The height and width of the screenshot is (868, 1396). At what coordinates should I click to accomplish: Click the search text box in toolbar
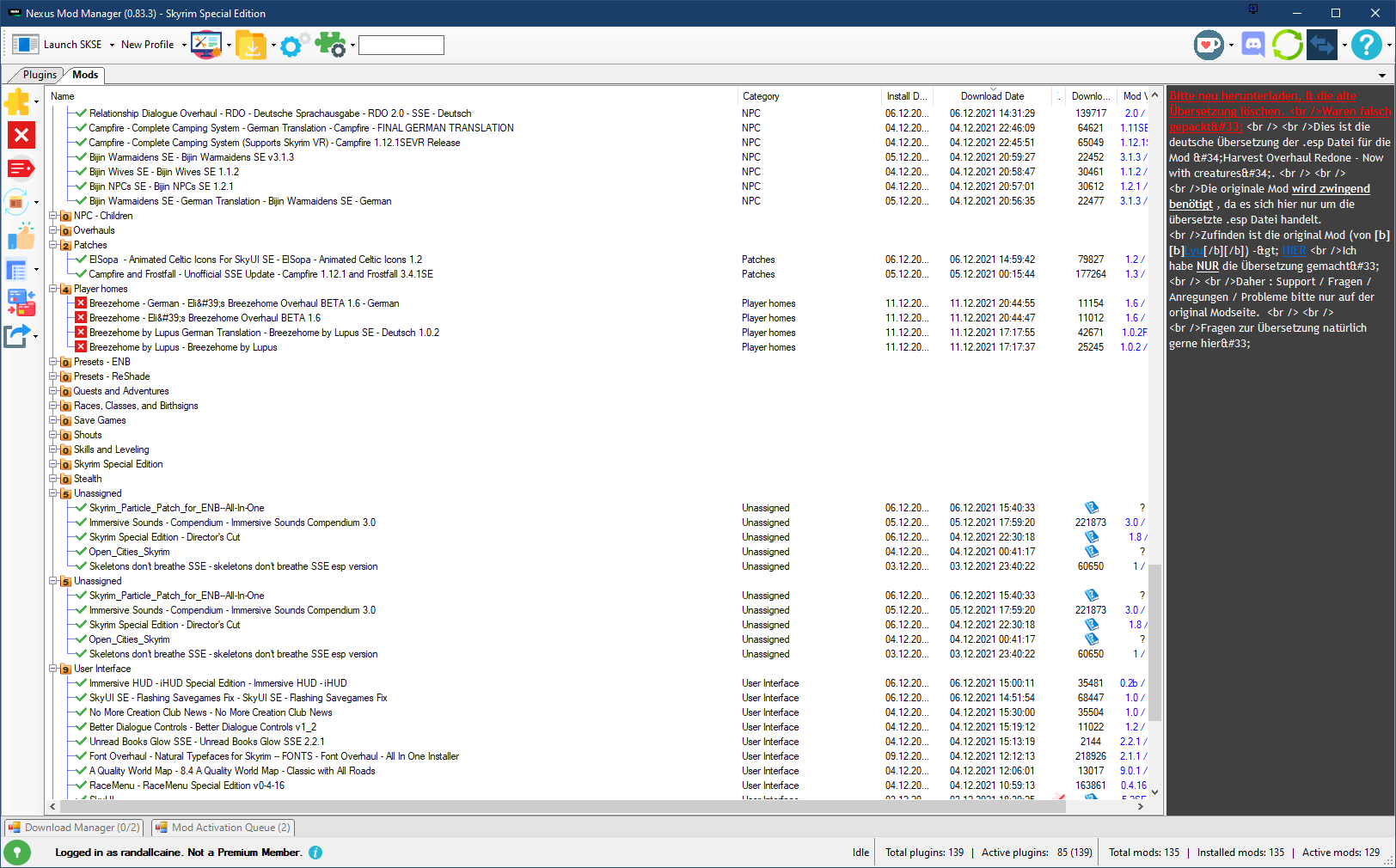coord(401,45)
